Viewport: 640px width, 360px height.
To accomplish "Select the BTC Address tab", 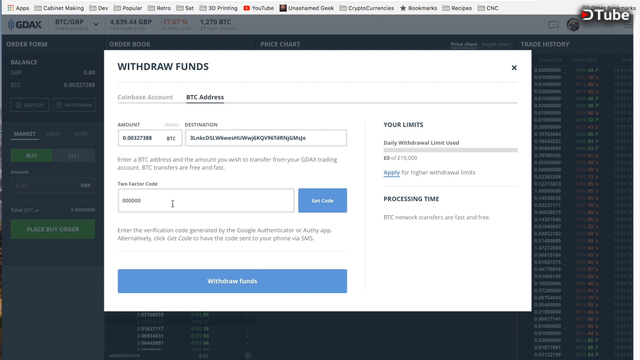I will (205, 97).
